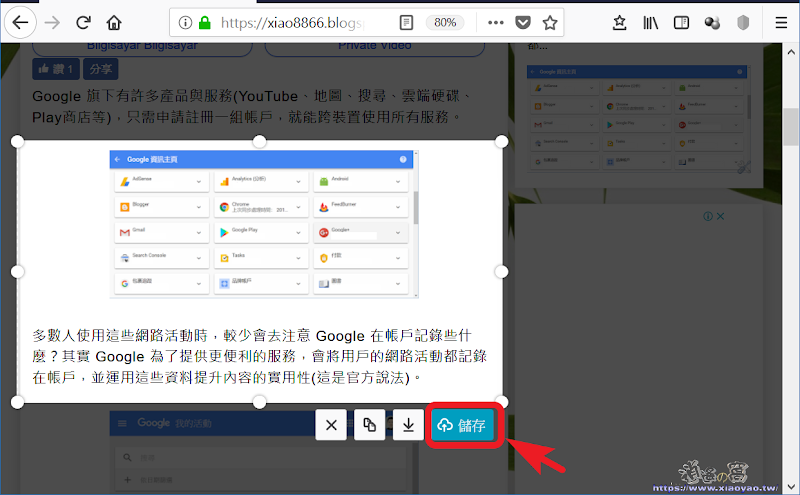Open the bookmarks menu star-tray icon
The image size is (800, 495).
point(619,22)
